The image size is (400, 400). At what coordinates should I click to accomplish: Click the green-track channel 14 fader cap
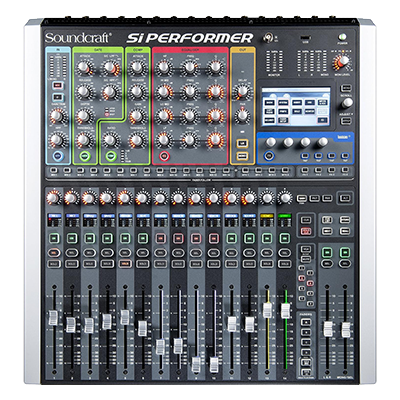pos(285,311)
